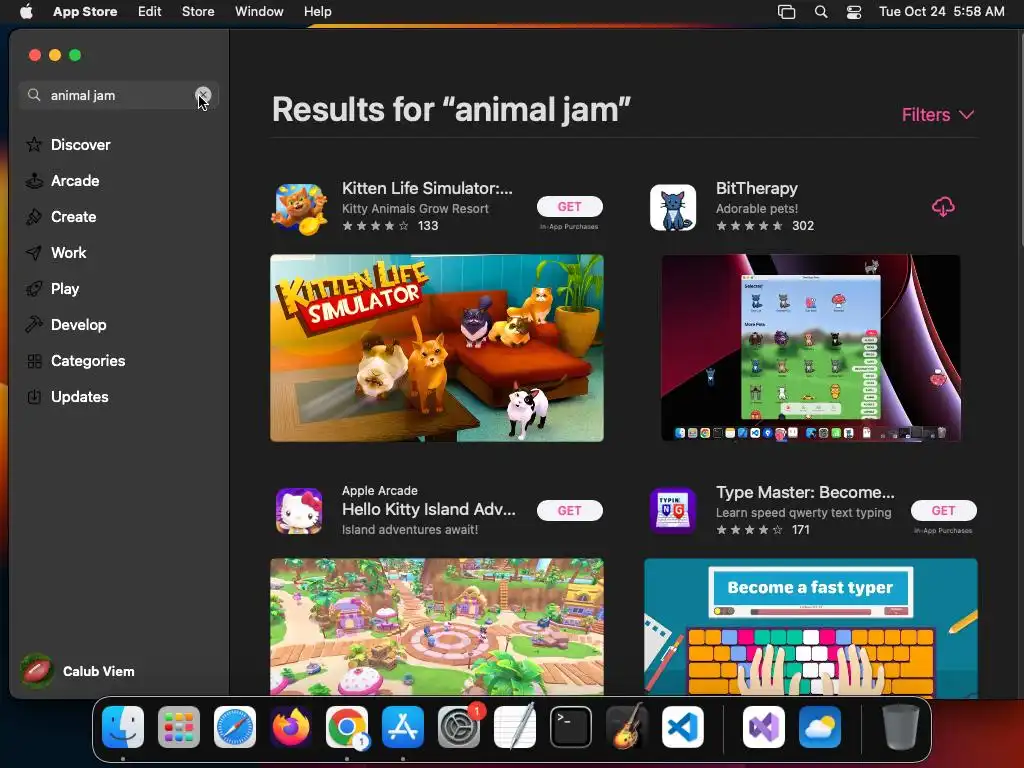Get Hello Kitty Island Adventure

(569, 511)
